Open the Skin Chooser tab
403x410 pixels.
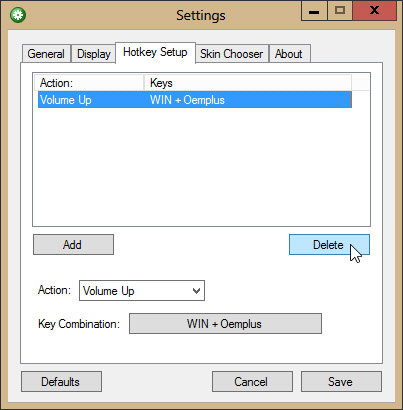(232, 54)
